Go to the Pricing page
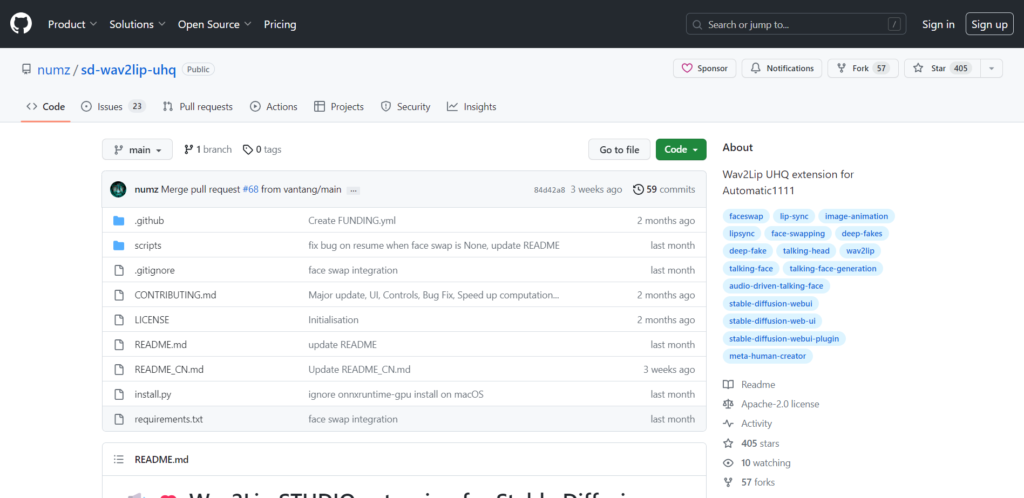 pyautogui.click(x=280, y=24)
